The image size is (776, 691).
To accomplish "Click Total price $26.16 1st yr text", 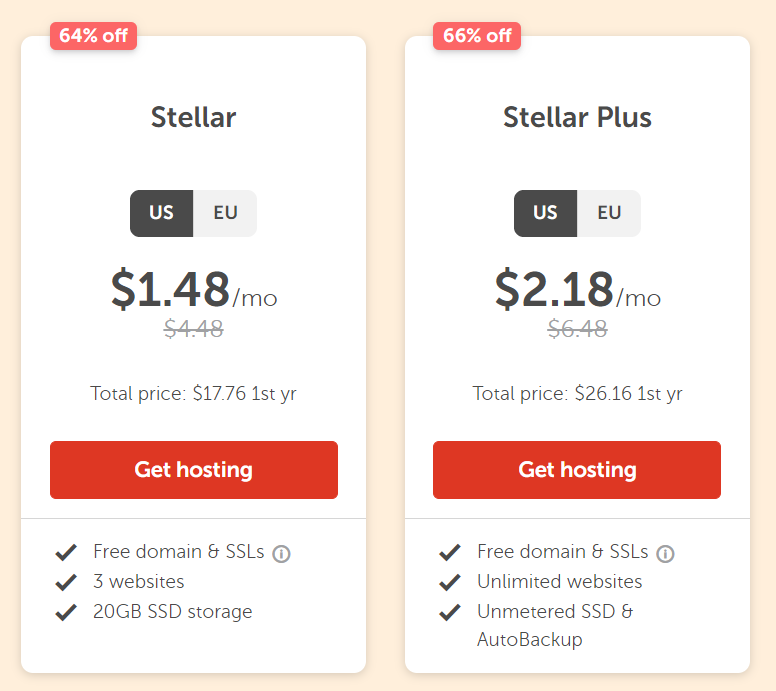I will click(578, 394).
